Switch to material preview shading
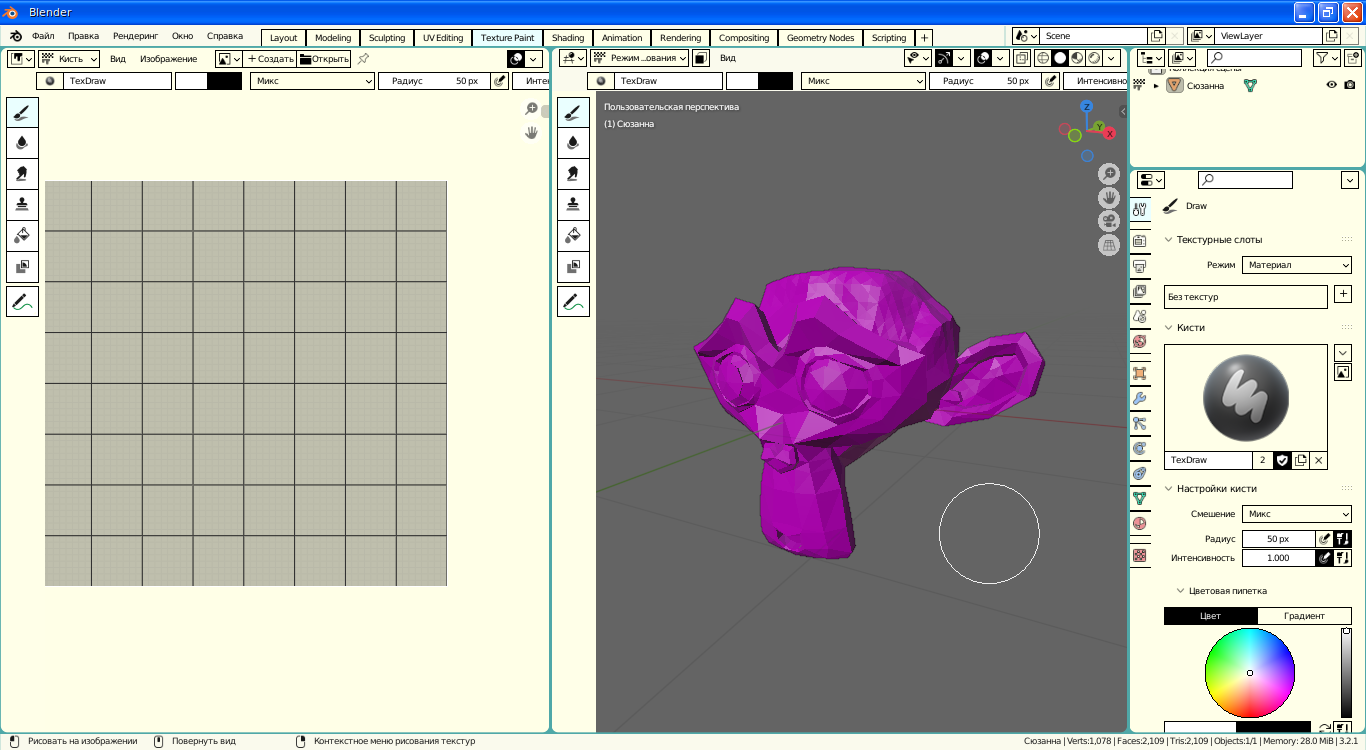Image resolution: width=1366 pixels, height=750 pixels. click(x=1077, y=58)
